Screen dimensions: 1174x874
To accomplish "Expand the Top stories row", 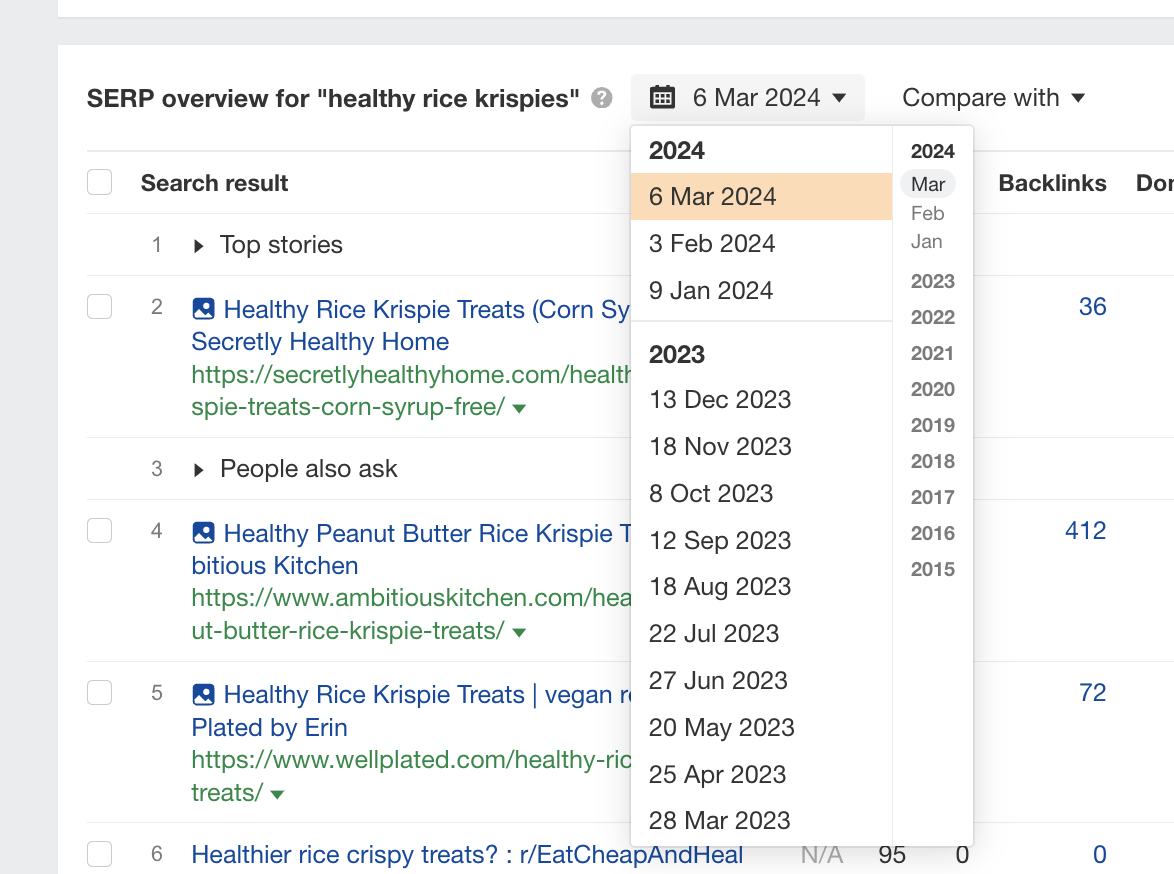I will tap(197, 244).
